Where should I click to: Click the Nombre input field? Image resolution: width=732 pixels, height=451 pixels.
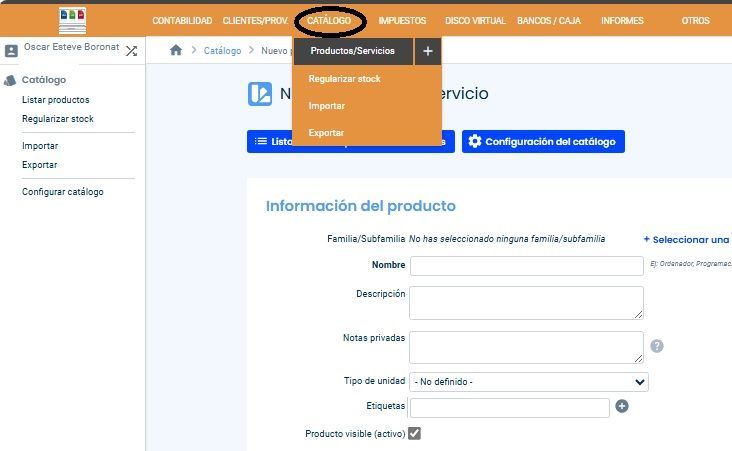[527, 266]
